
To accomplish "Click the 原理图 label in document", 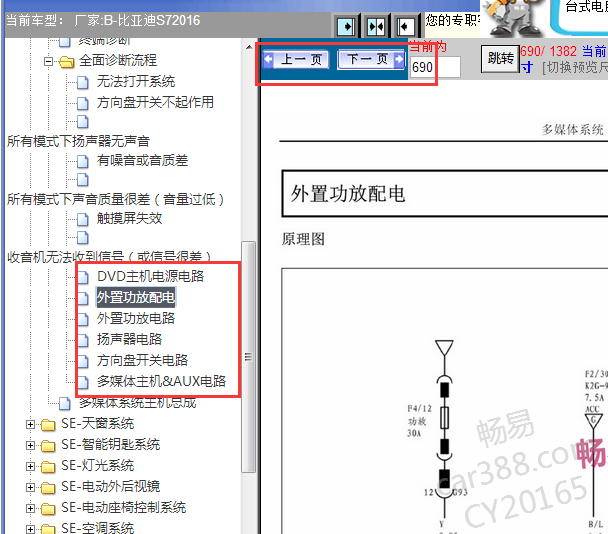I will 303,239.
